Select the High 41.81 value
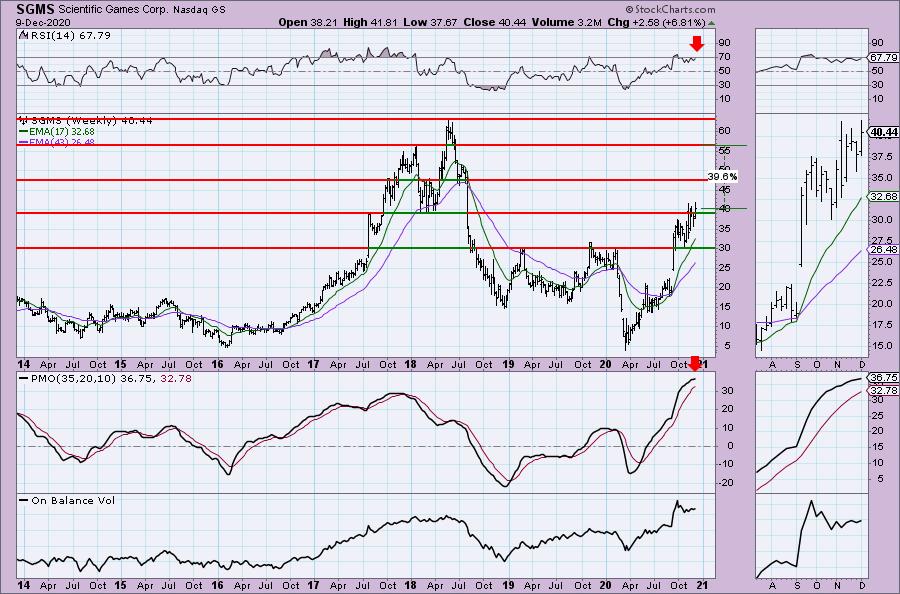This screenshot has width=900, height=594. click(x=370, y=22)
